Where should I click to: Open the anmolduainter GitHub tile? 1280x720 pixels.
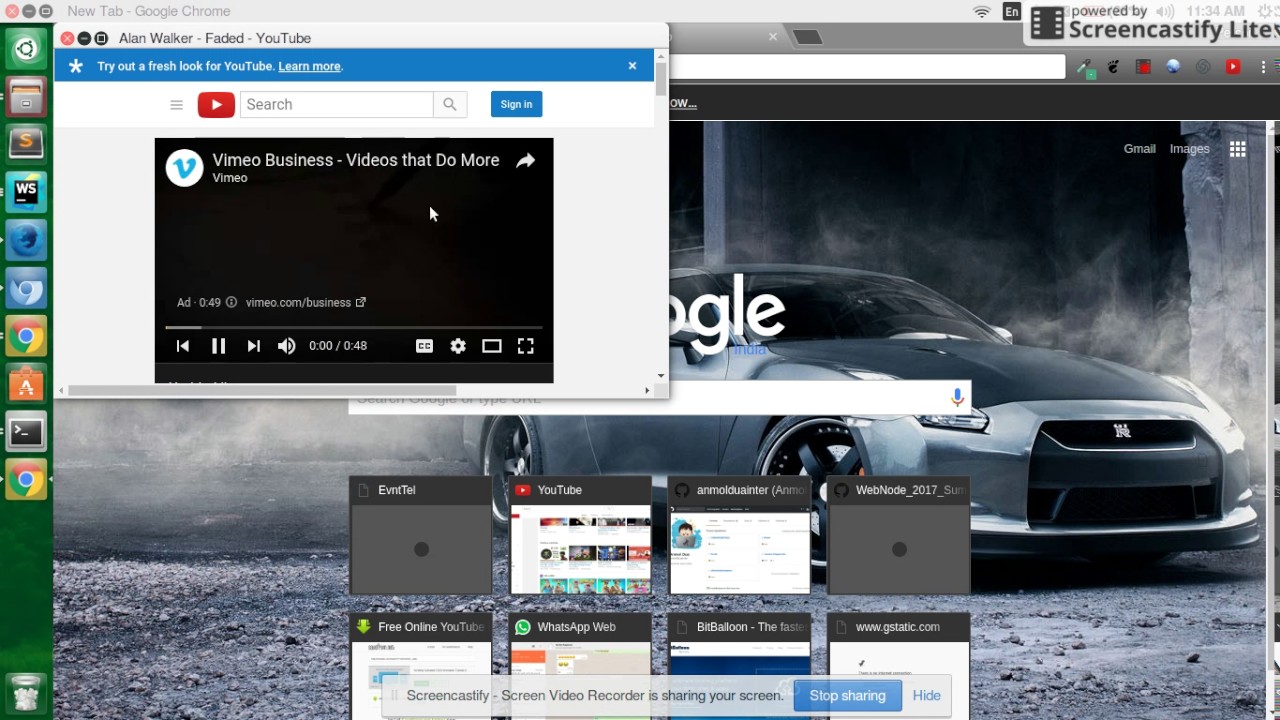click(x=740, y=536)
